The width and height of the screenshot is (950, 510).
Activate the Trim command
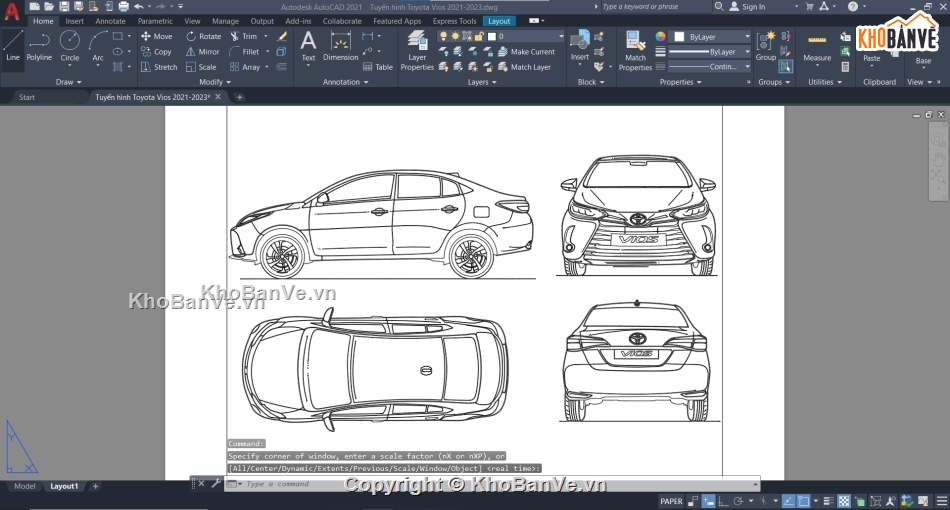click(244, 36)
